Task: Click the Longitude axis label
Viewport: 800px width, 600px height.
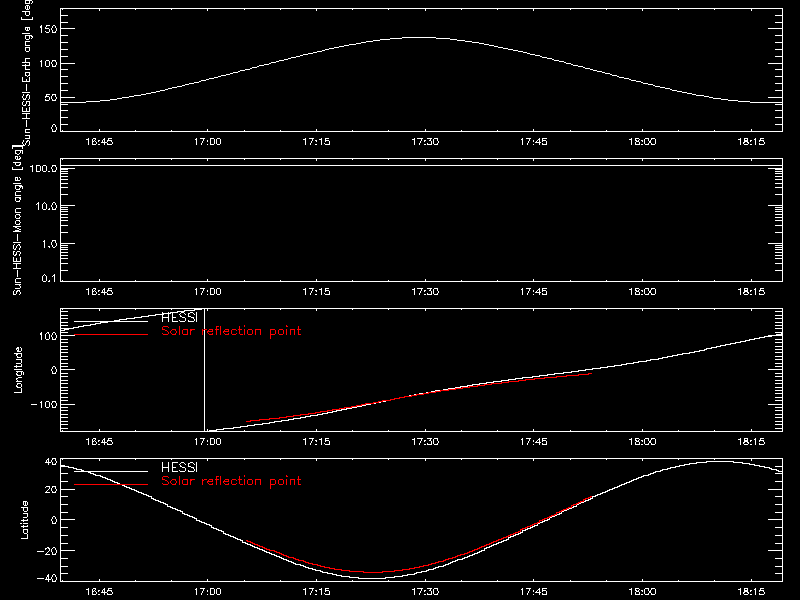Action: tap(18, 370)
